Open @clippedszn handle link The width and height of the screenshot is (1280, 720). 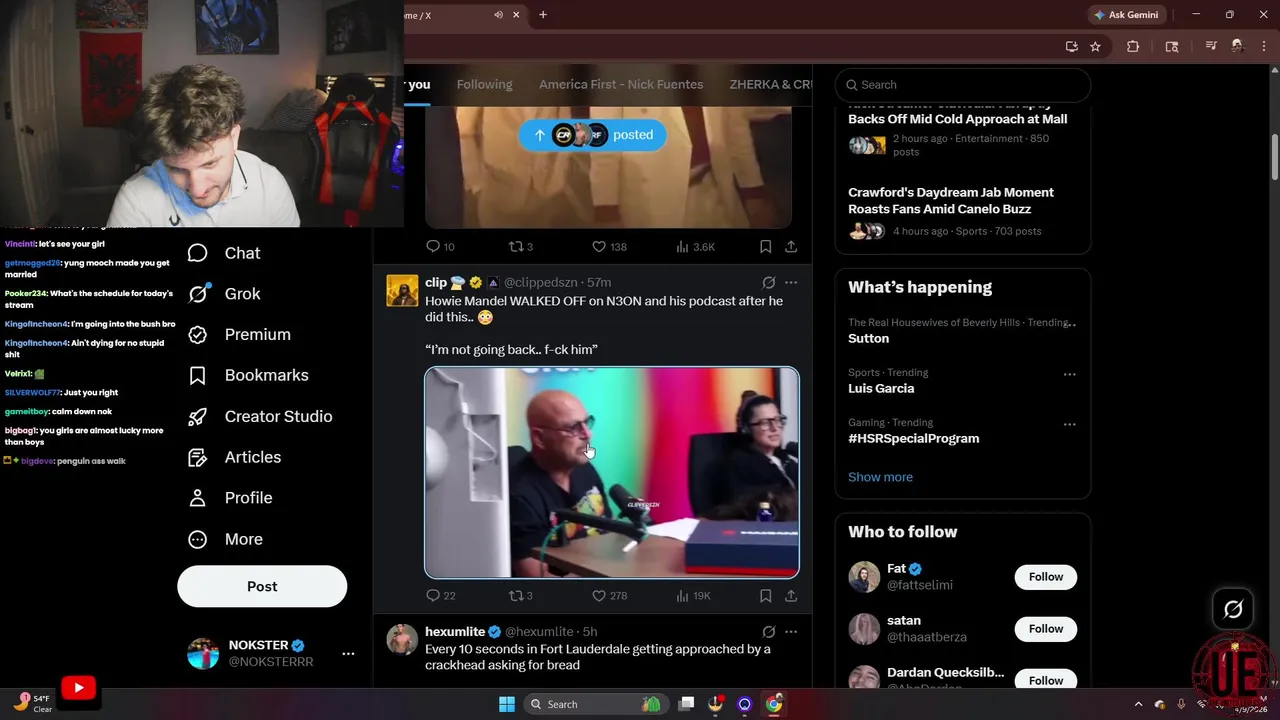pyautogui.click(x=543, y=282)
